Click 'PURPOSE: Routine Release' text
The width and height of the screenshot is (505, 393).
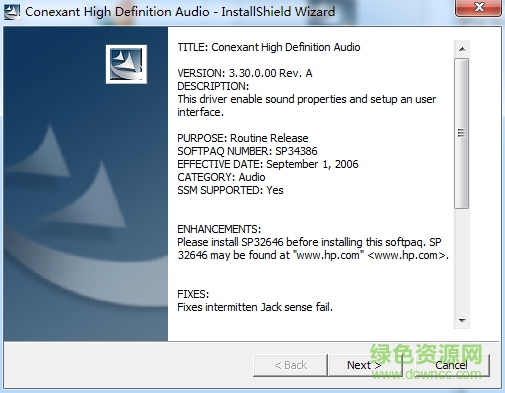[x=243, y=138]
